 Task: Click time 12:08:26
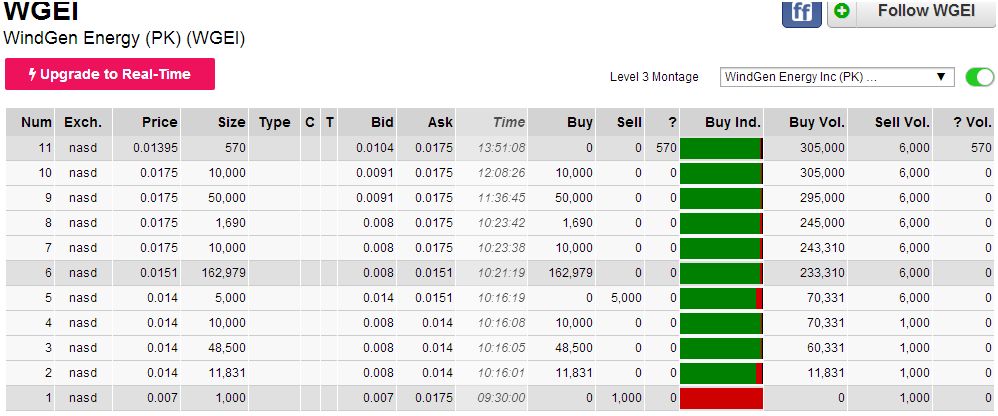(502, 173)
